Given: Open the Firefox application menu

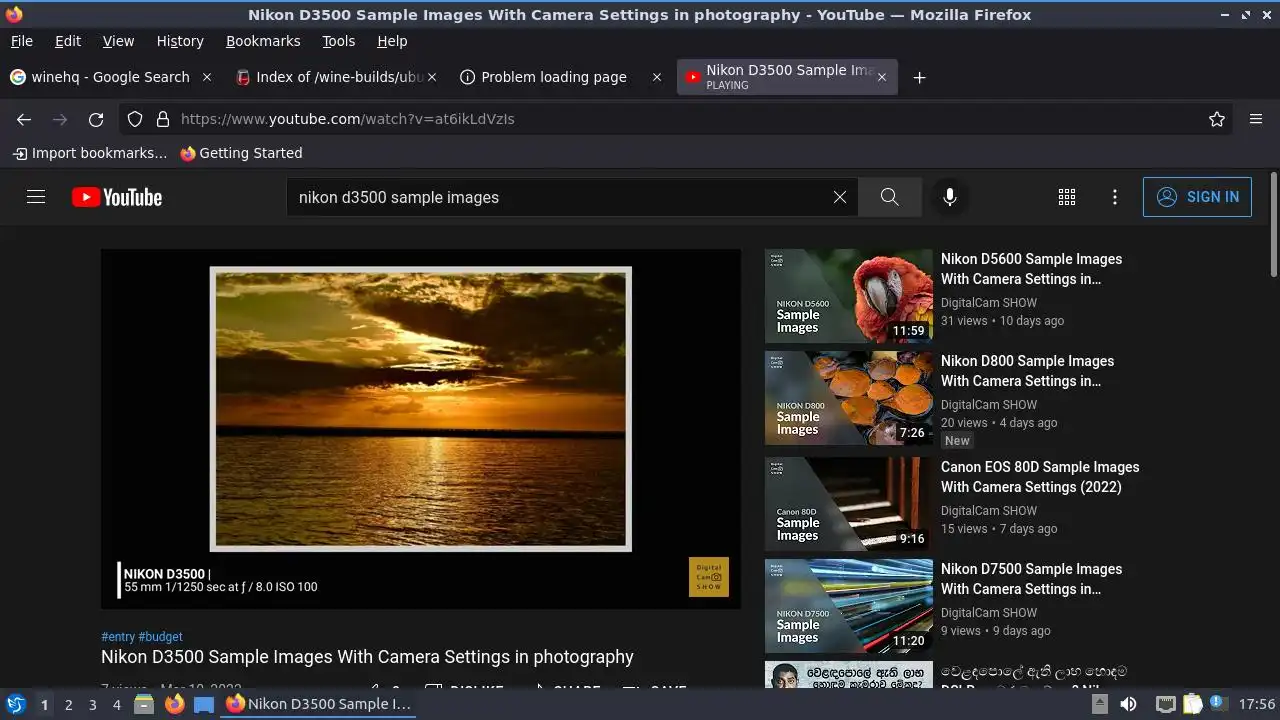Looking at the screenshot, I should tap(1256, 119).
